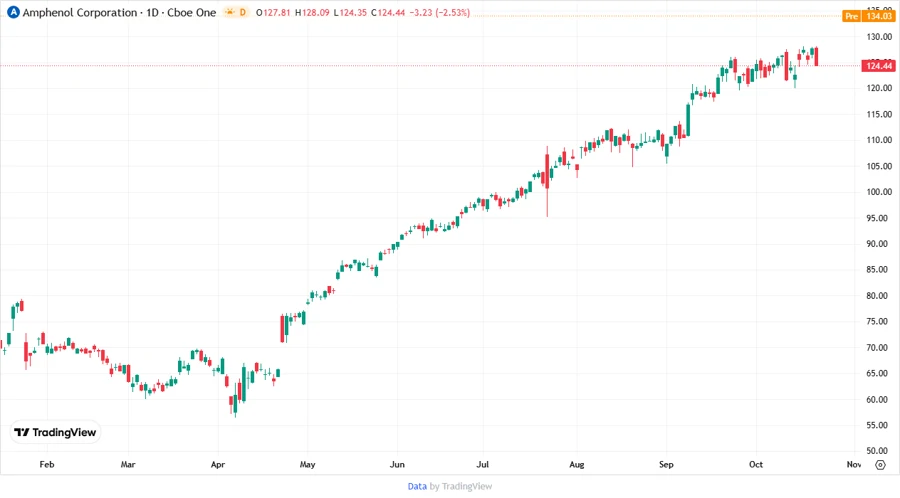Click the 'Feb' label on time axis
This screenshot has height=498, width=900.
click(47, 464)
